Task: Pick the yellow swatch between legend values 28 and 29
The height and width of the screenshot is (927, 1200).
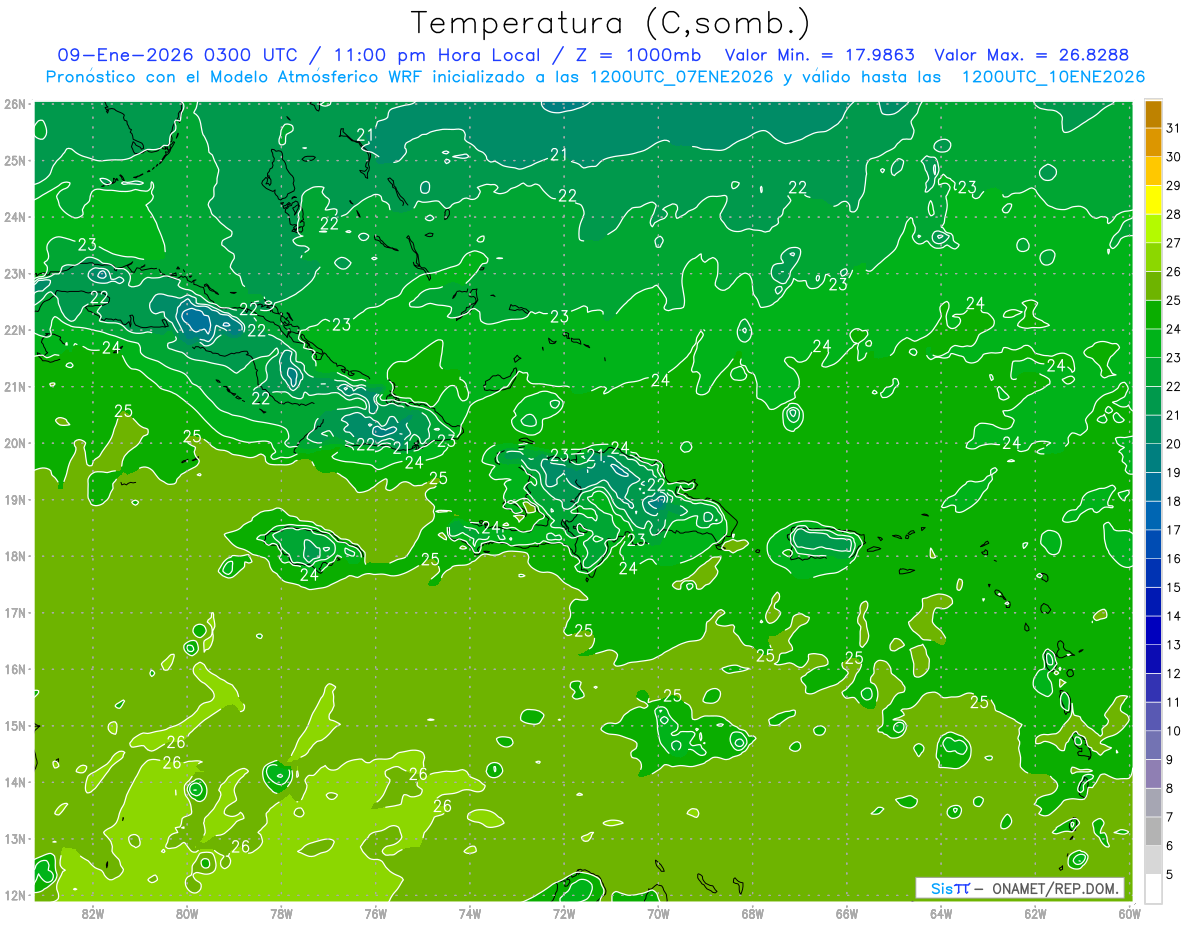Action: (1153, 199)
